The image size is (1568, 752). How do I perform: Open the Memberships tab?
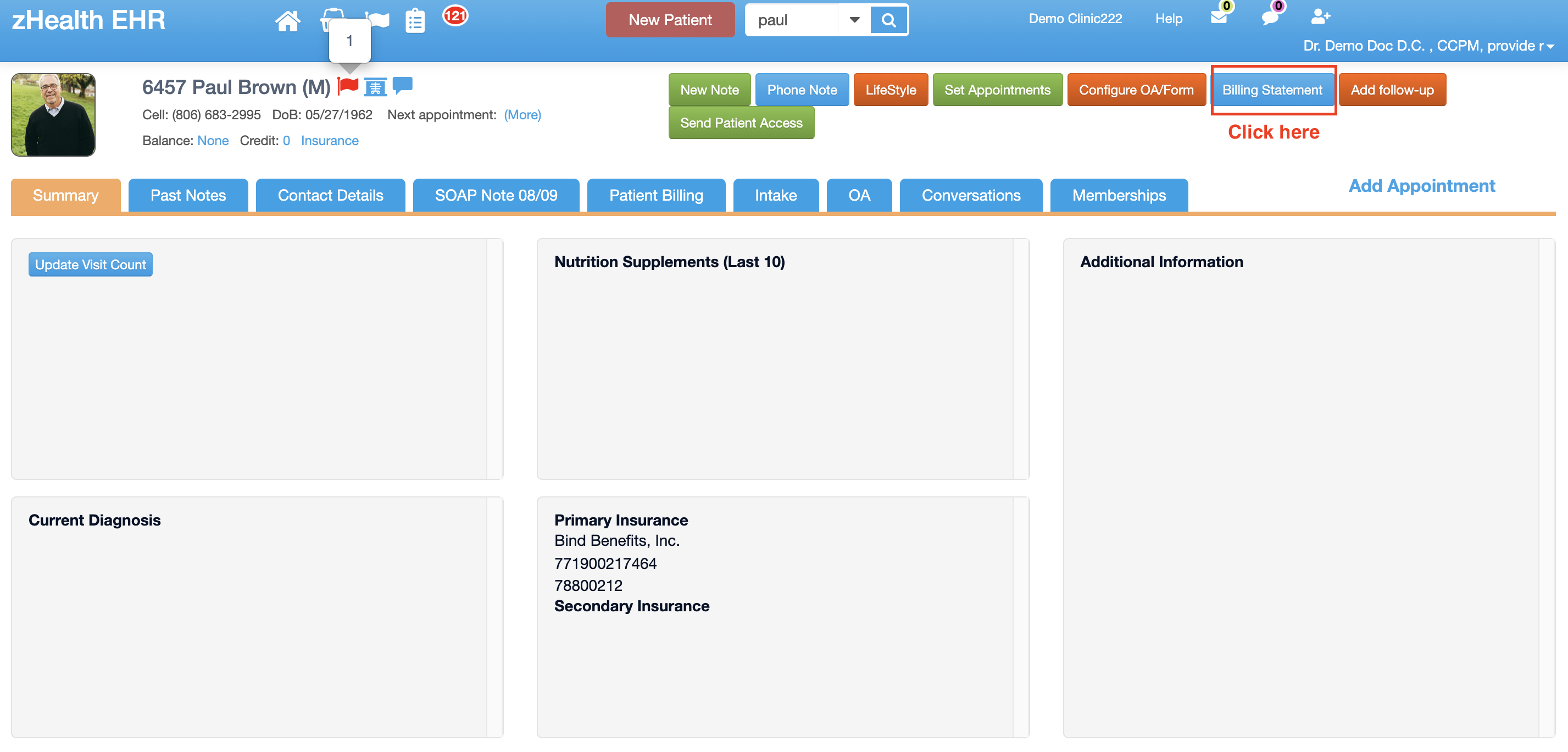click(x=1119, y=196)
